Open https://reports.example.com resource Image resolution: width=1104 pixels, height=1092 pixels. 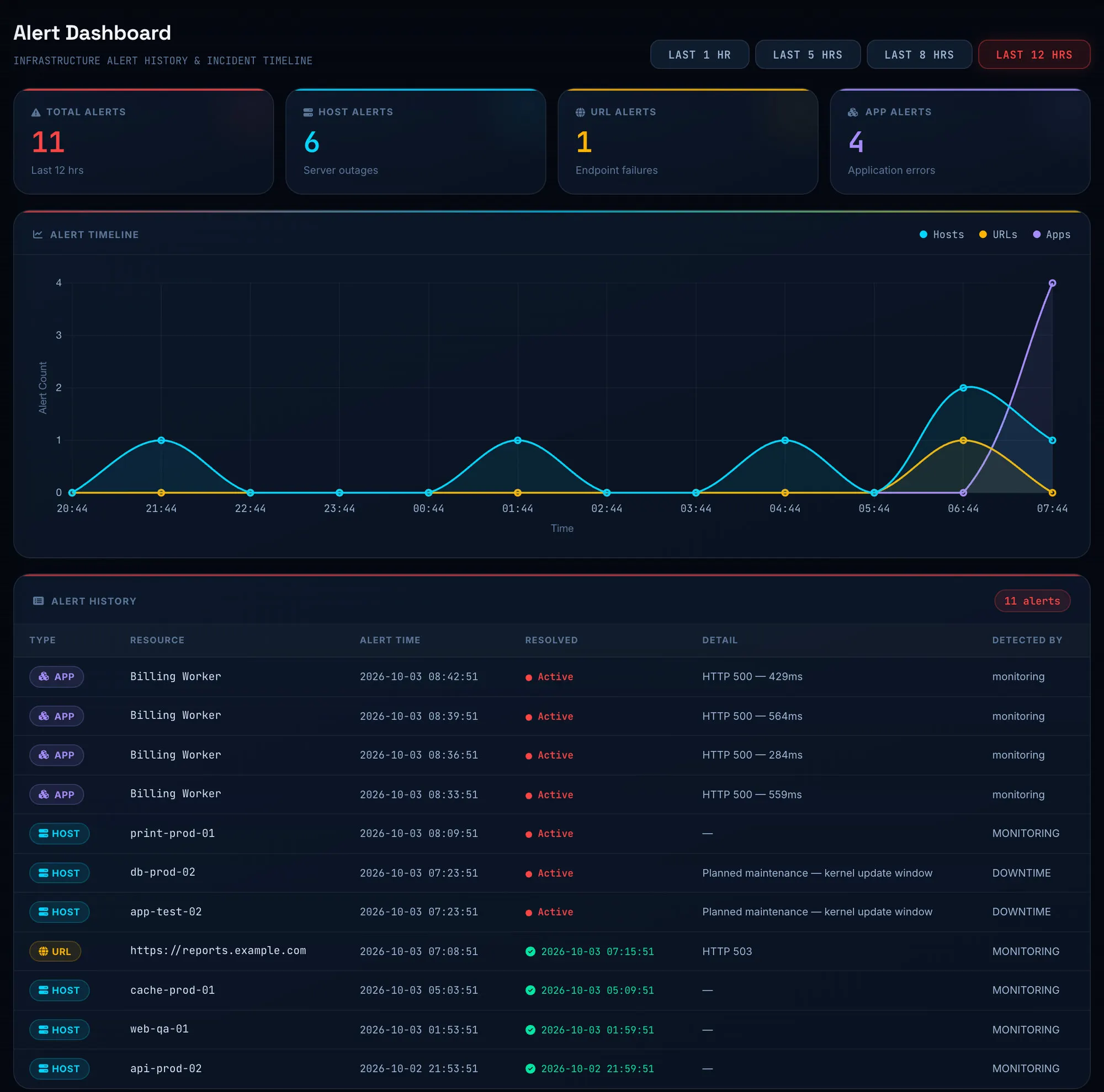tap(217, 951)
